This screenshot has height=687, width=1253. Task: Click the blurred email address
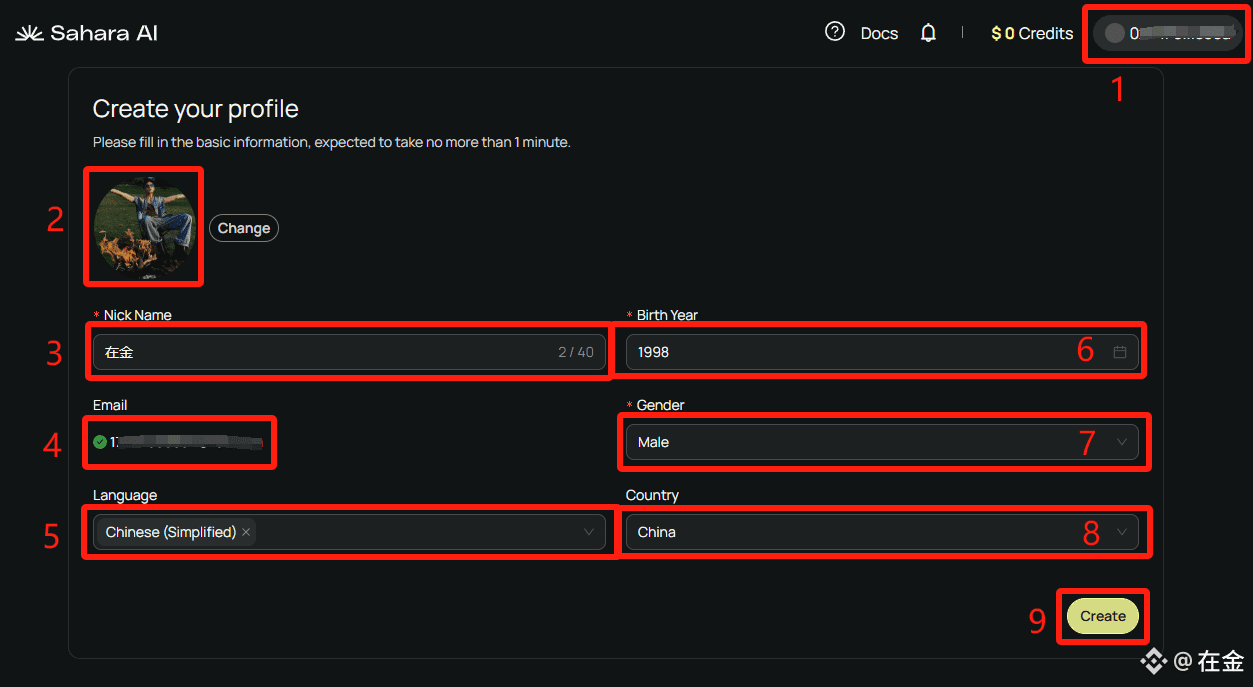[190, 442]
